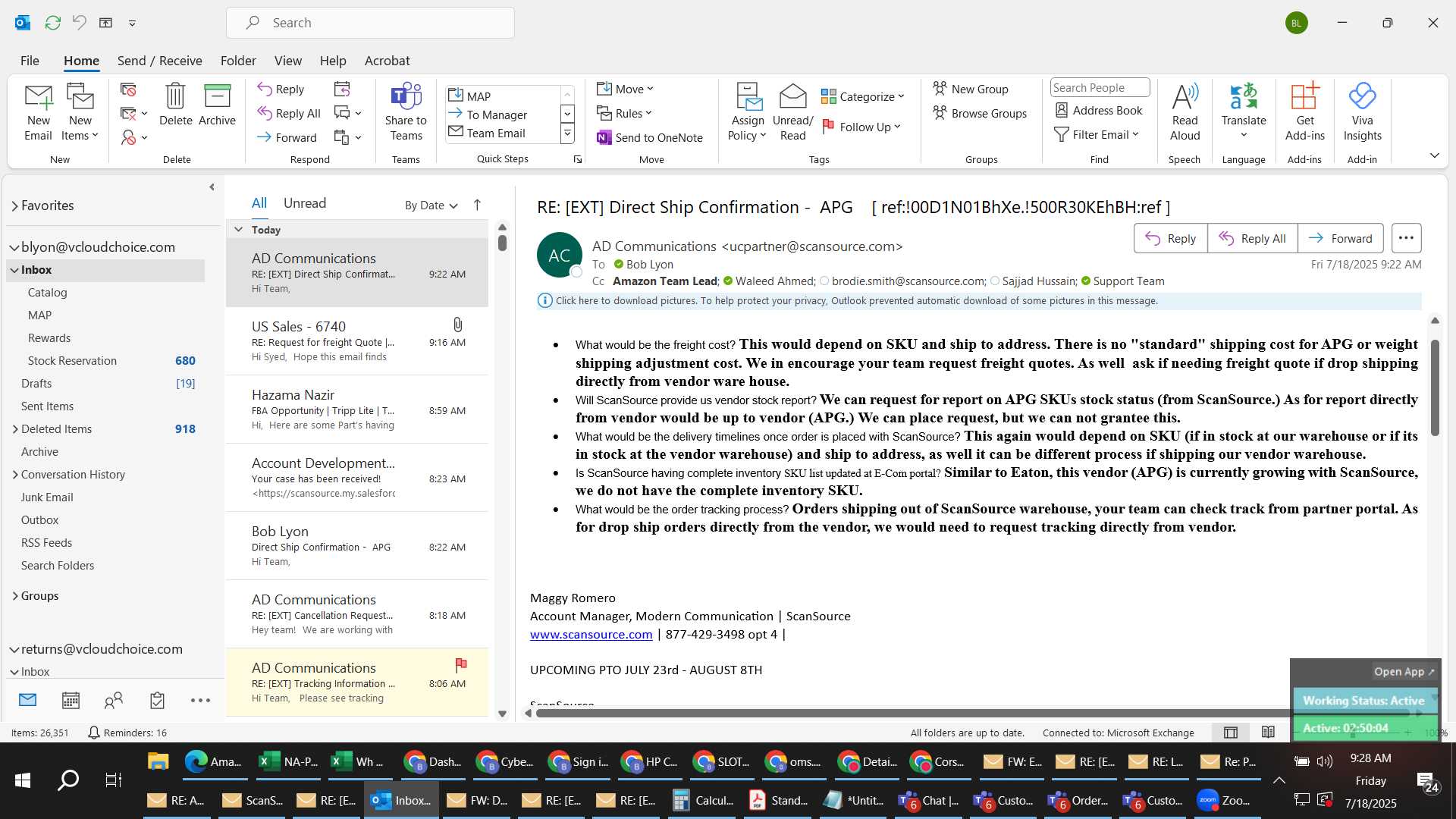Click Browse Groups

pyautogui.click(x=980, y=113)
